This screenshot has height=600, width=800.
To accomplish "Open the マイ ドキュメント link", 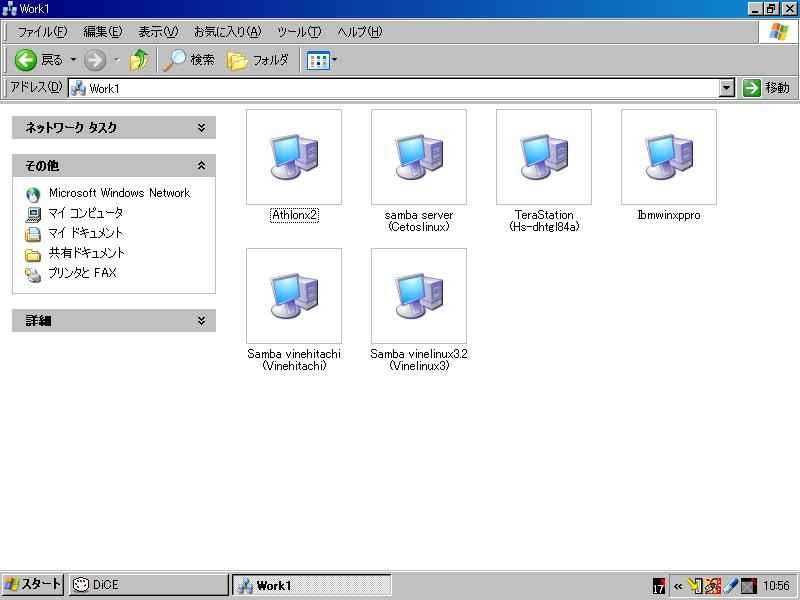I will [86, 233].
